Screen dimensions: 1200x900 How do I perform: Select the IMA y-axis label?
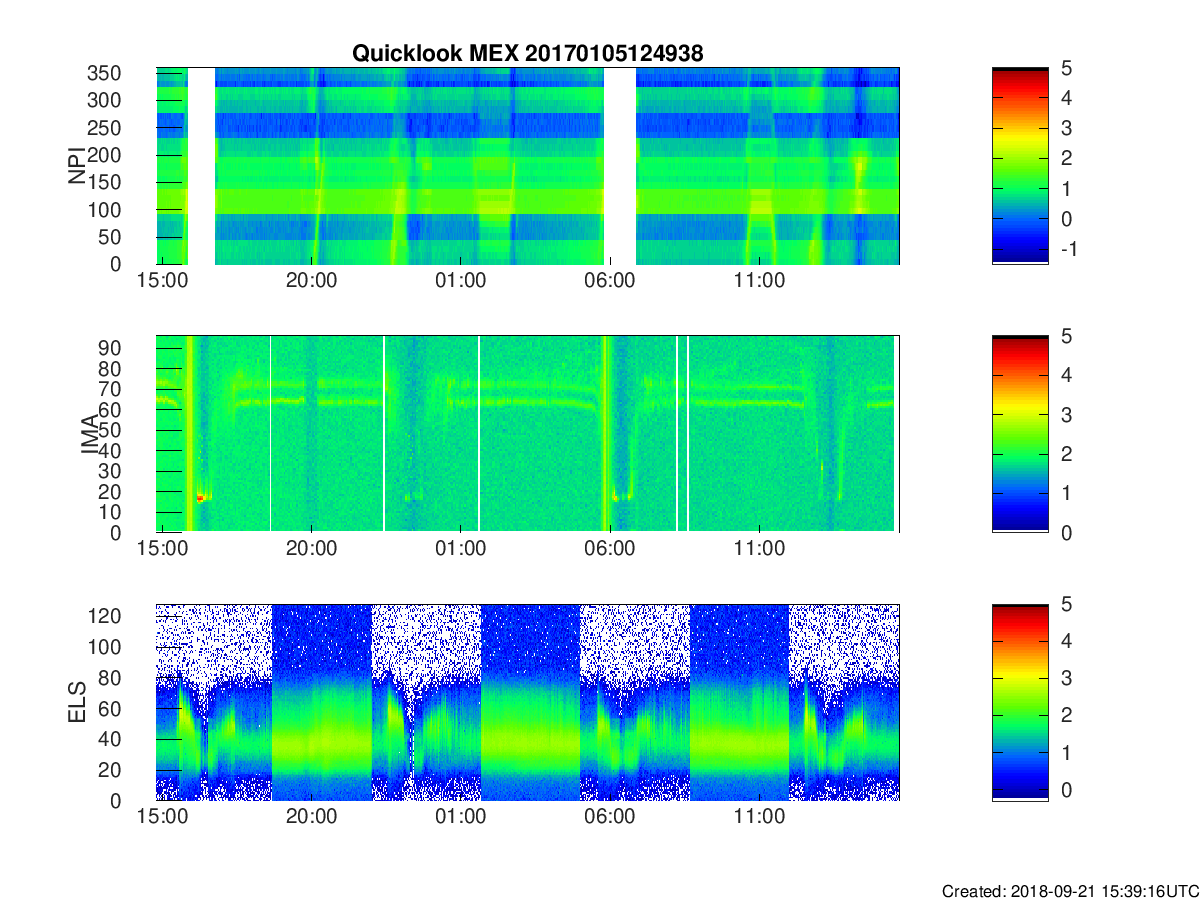click(92, 435)
